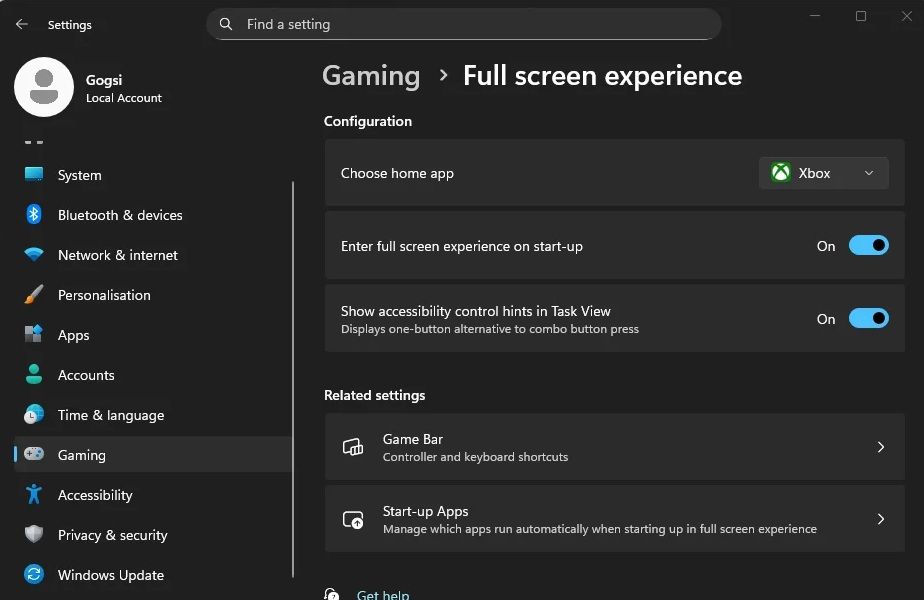Toggle the Enter full screen experience switch
Image resolution: width=924 pixels, height=600 pixels.
pyautogui.click(x=868, y=245)
